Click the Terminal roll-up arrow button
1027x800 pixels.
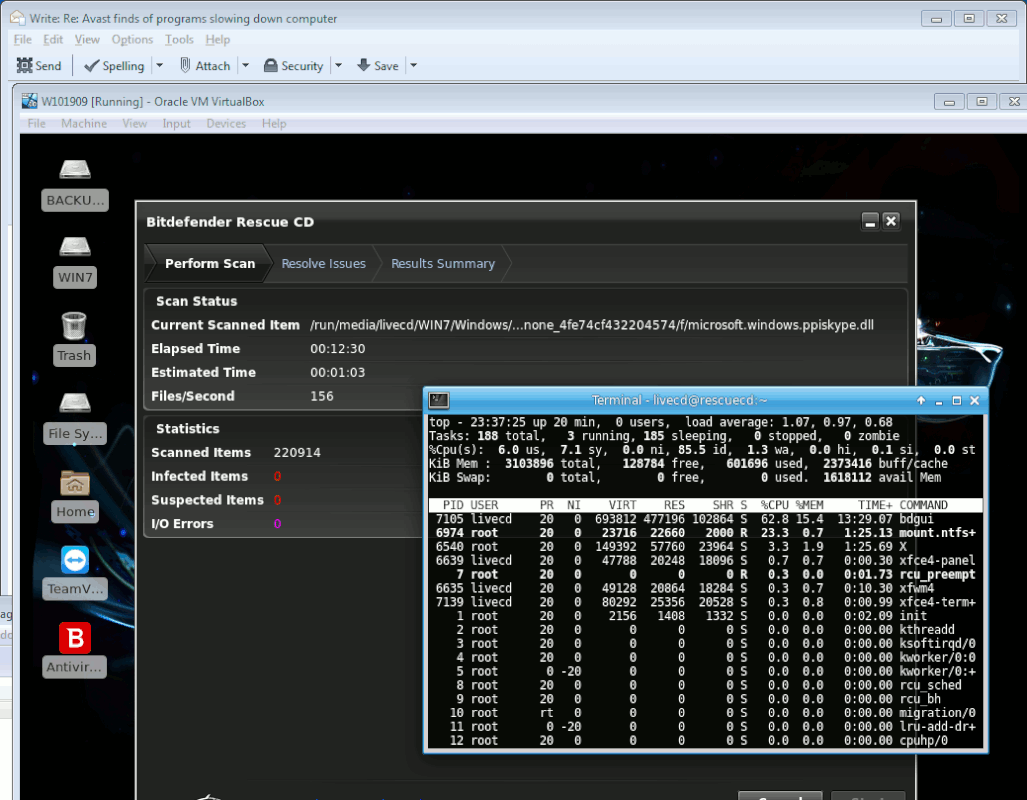coord(921,400)
